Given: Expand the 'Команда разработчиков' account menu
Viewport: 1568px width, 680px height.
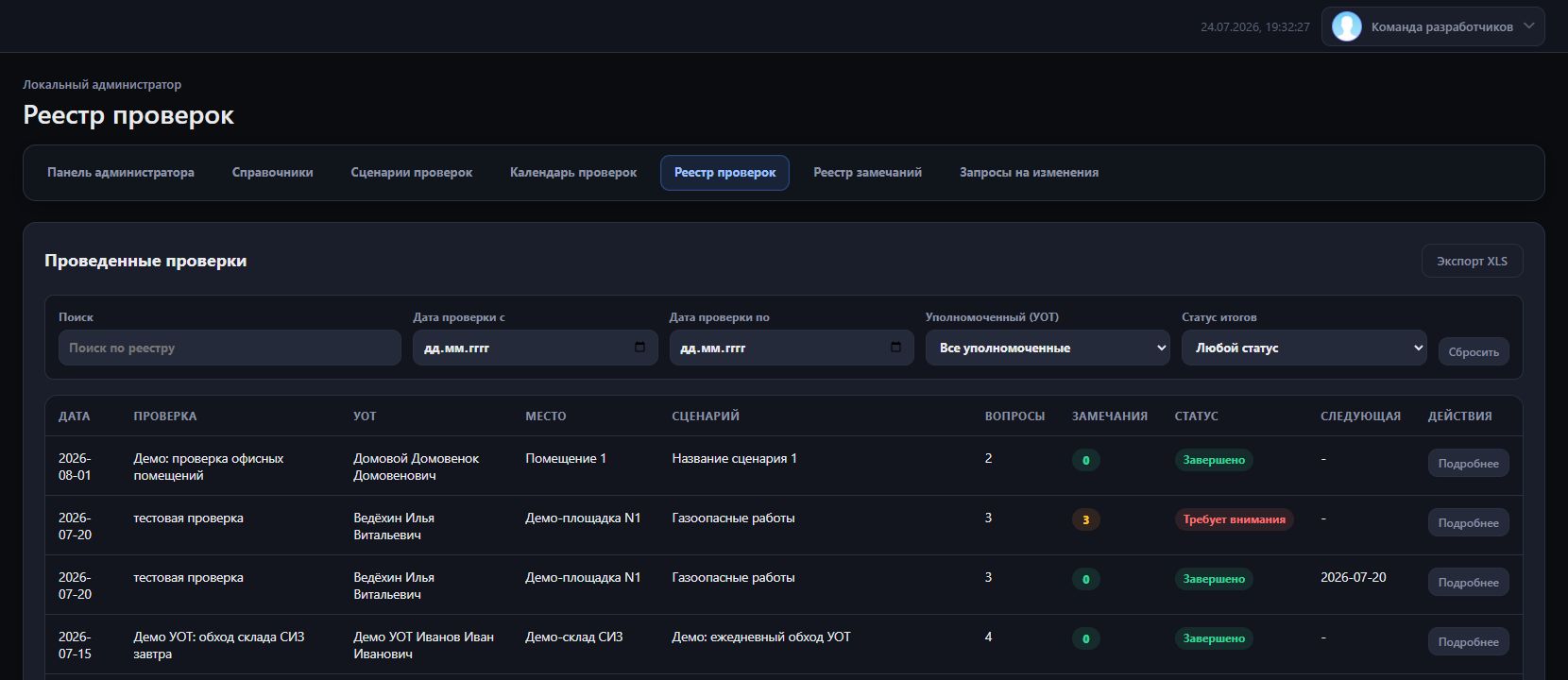Looking at the screenshot, I should [x=1433, y=26].
